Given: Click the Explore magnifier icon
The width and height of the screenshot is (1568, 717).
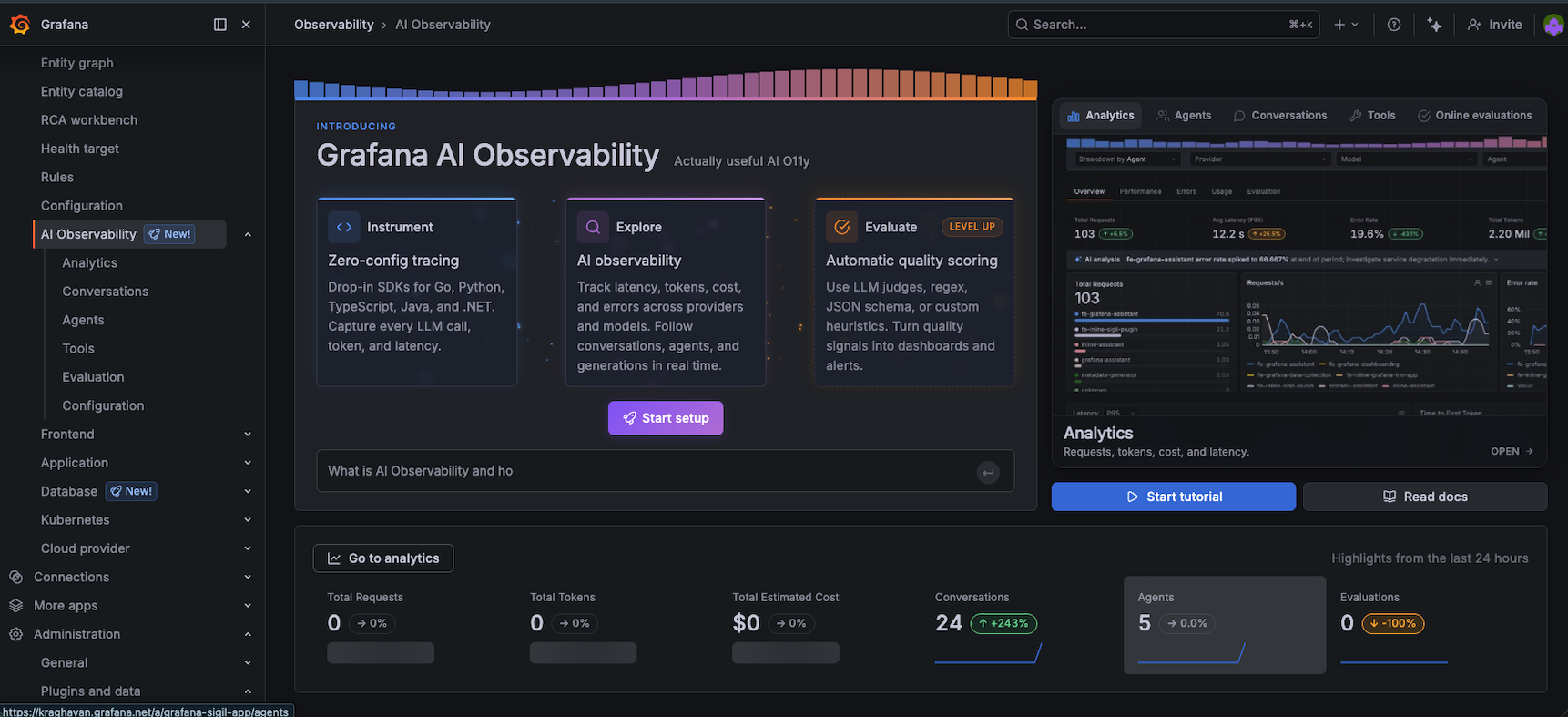Looking at the screenshot, I should 593,227.
